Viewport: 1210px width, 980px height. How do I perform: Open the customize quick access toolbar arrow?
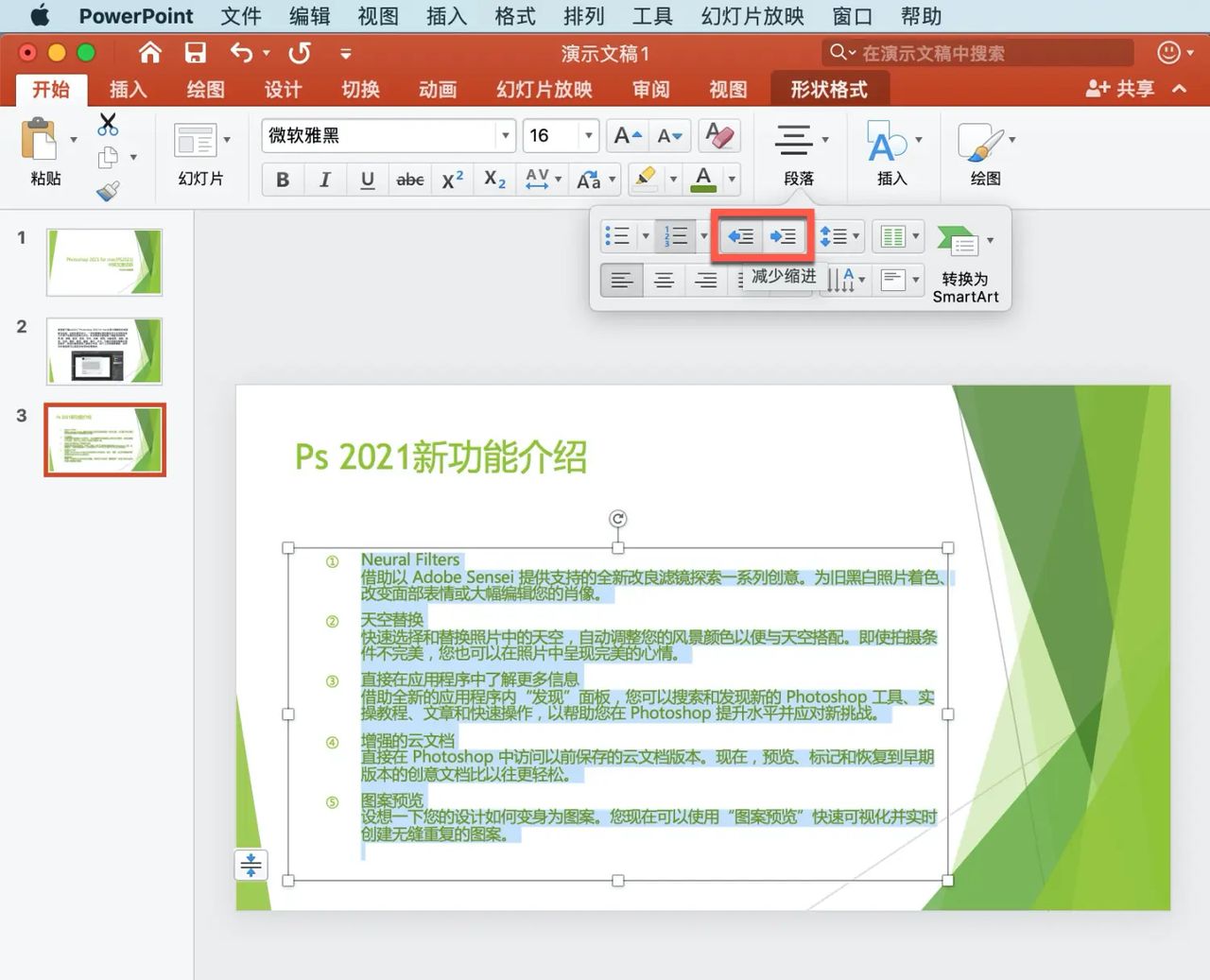tap(346, 54)
